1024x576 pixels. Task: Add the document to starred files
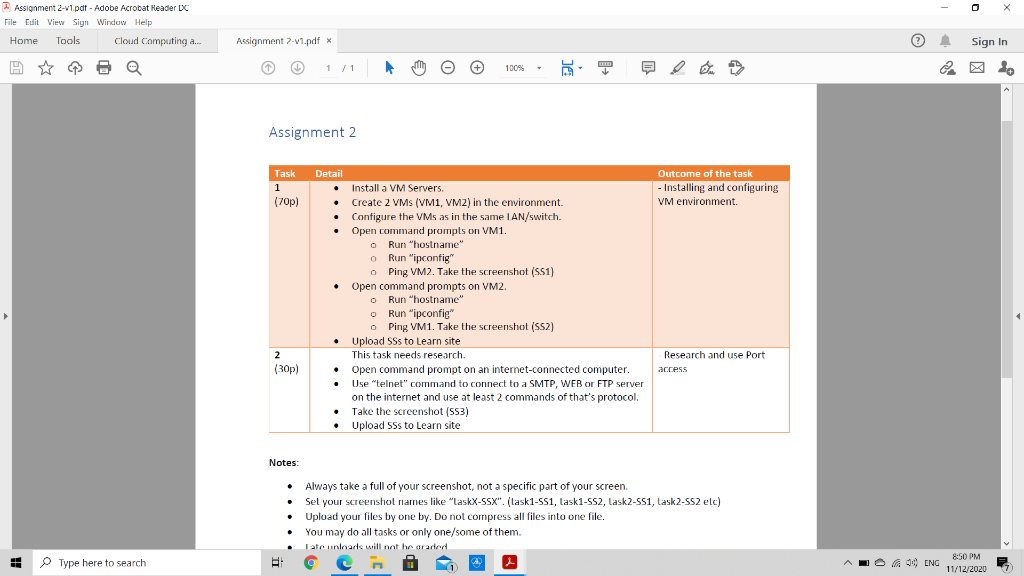(x=46, y=68)
